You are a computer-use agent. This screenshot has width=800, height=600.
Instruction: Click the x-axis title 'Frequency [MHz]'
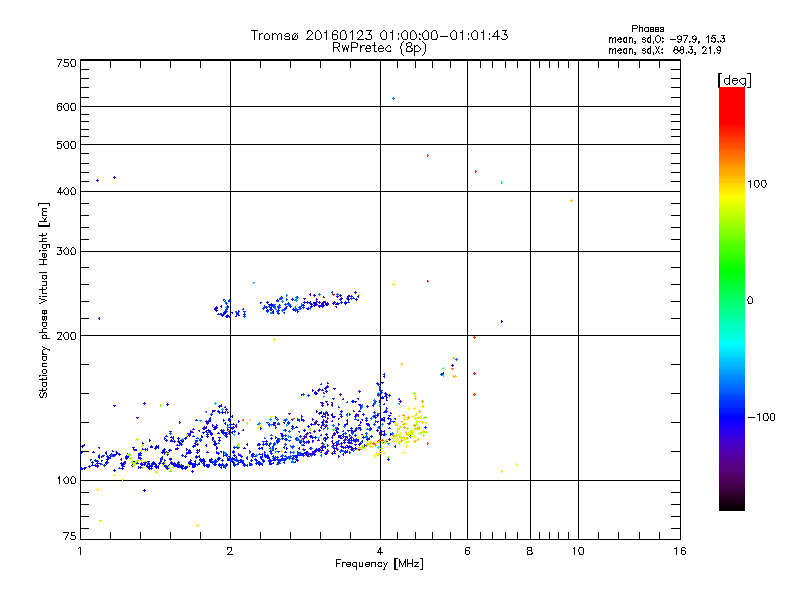(x=379, y=564)
